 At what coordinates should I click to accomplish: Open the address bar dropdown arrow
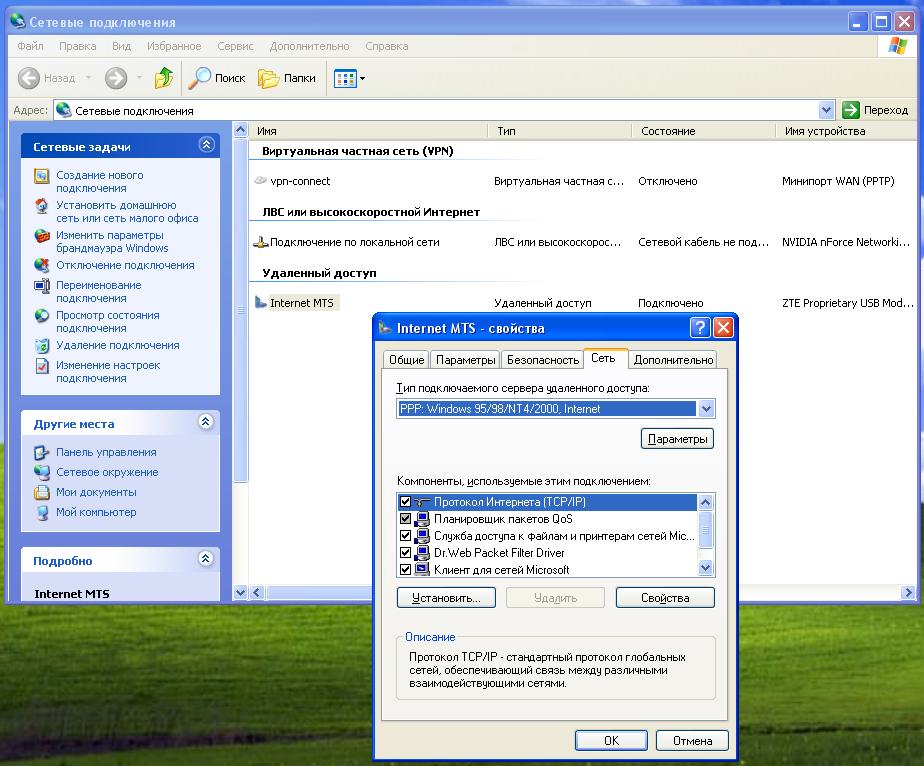tap(826, 110)
